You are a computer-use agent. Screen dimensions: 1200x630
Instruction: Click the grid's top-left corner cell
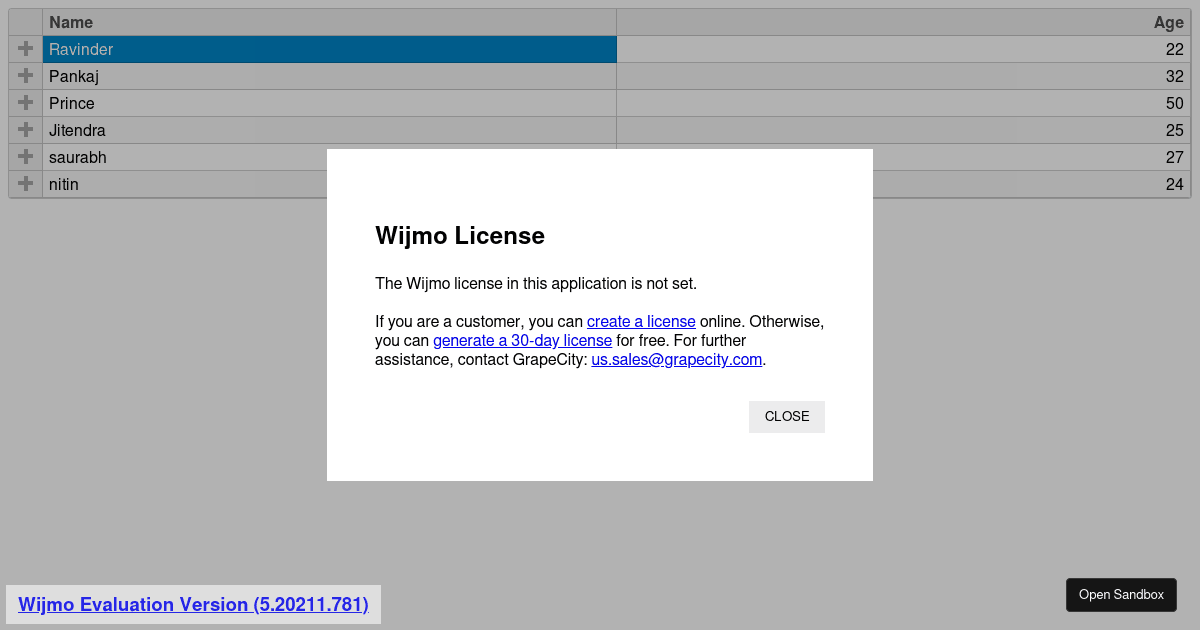[26, 22]
